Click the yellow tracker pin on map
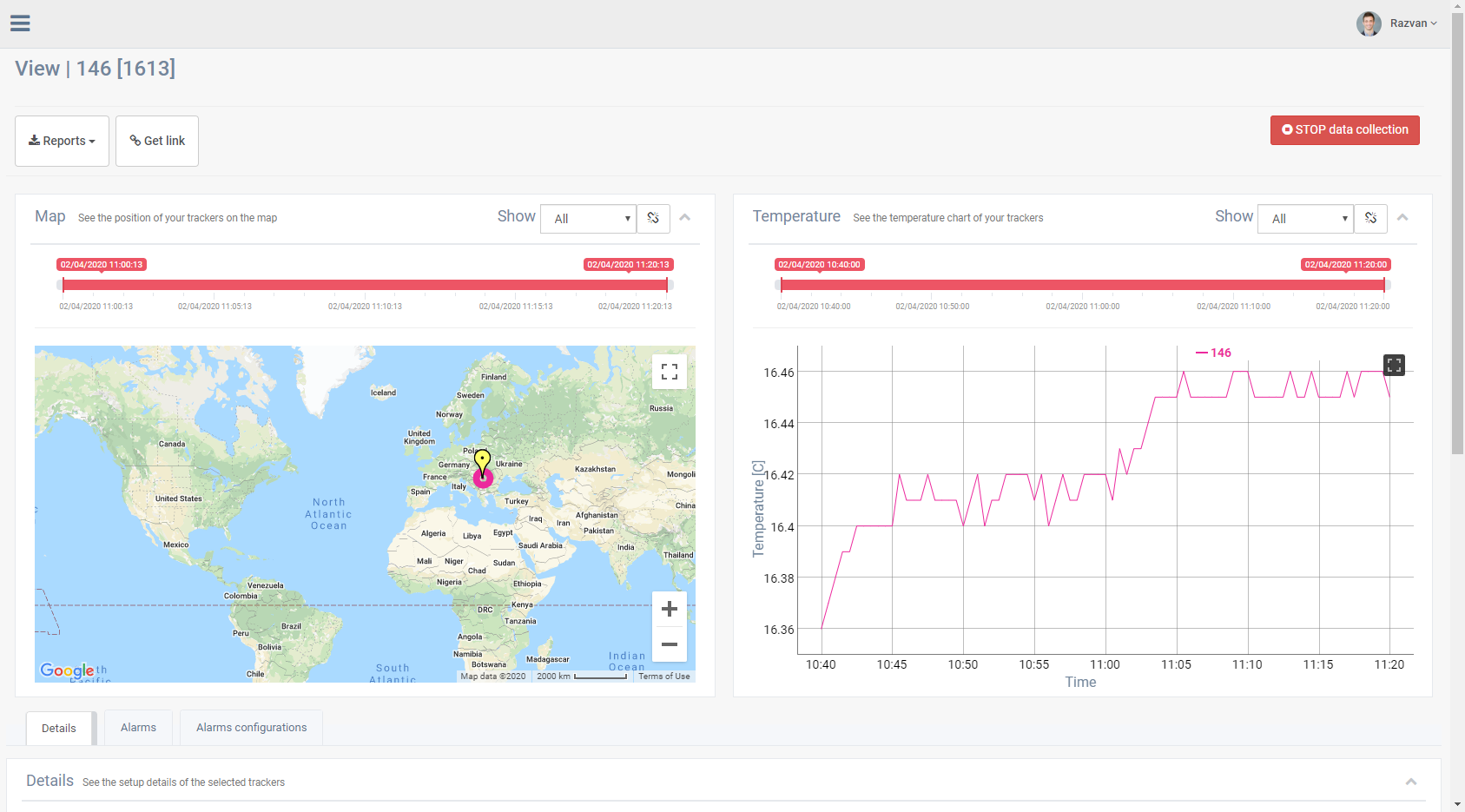The image size is (1465, 812). [x=482, y=460]
